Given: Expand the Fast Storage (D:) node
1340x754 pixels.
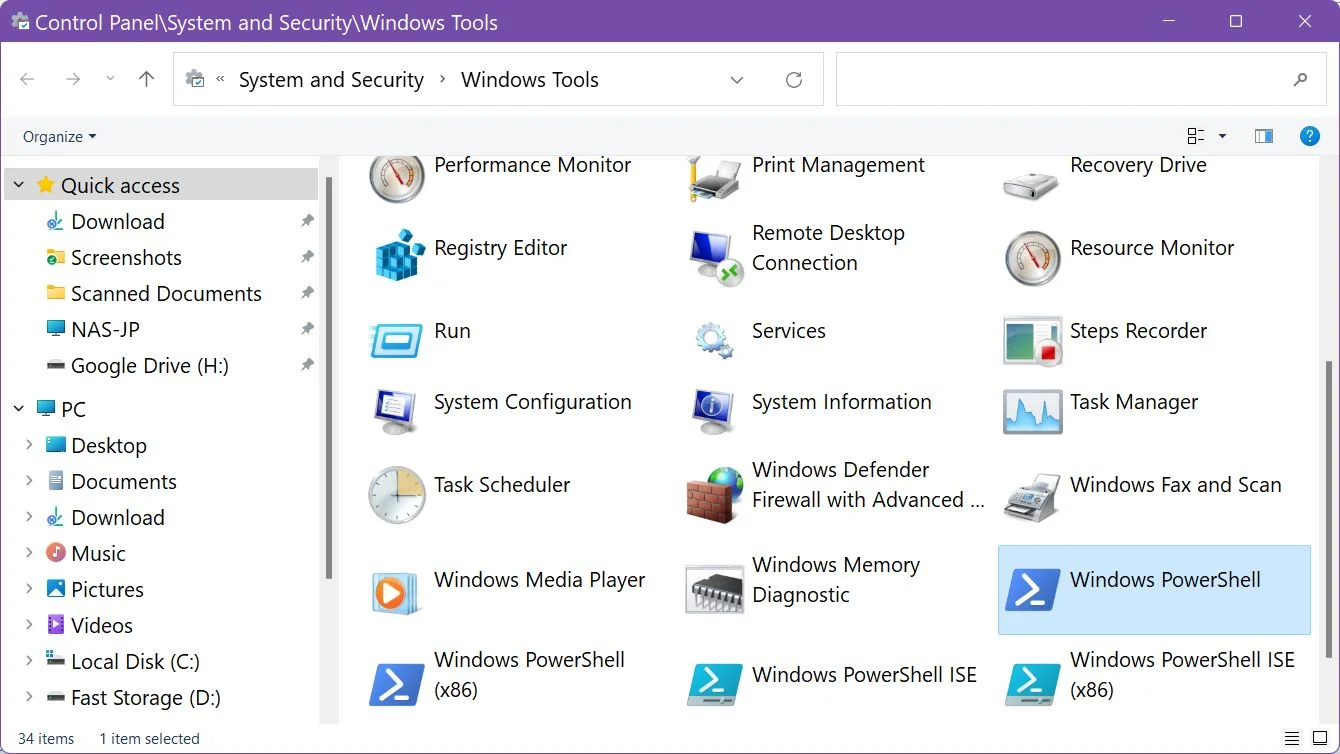Looking at the screenshot, I should point(30,697).
